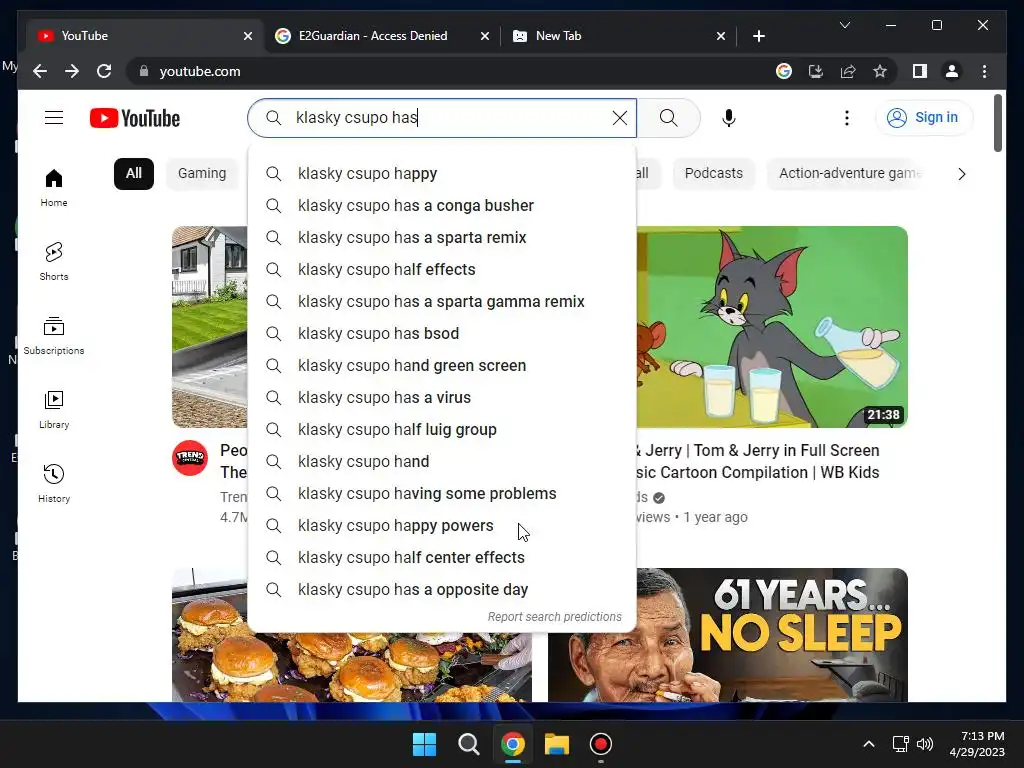Install YouTube app from address bar icon

[x=816, y=71]
